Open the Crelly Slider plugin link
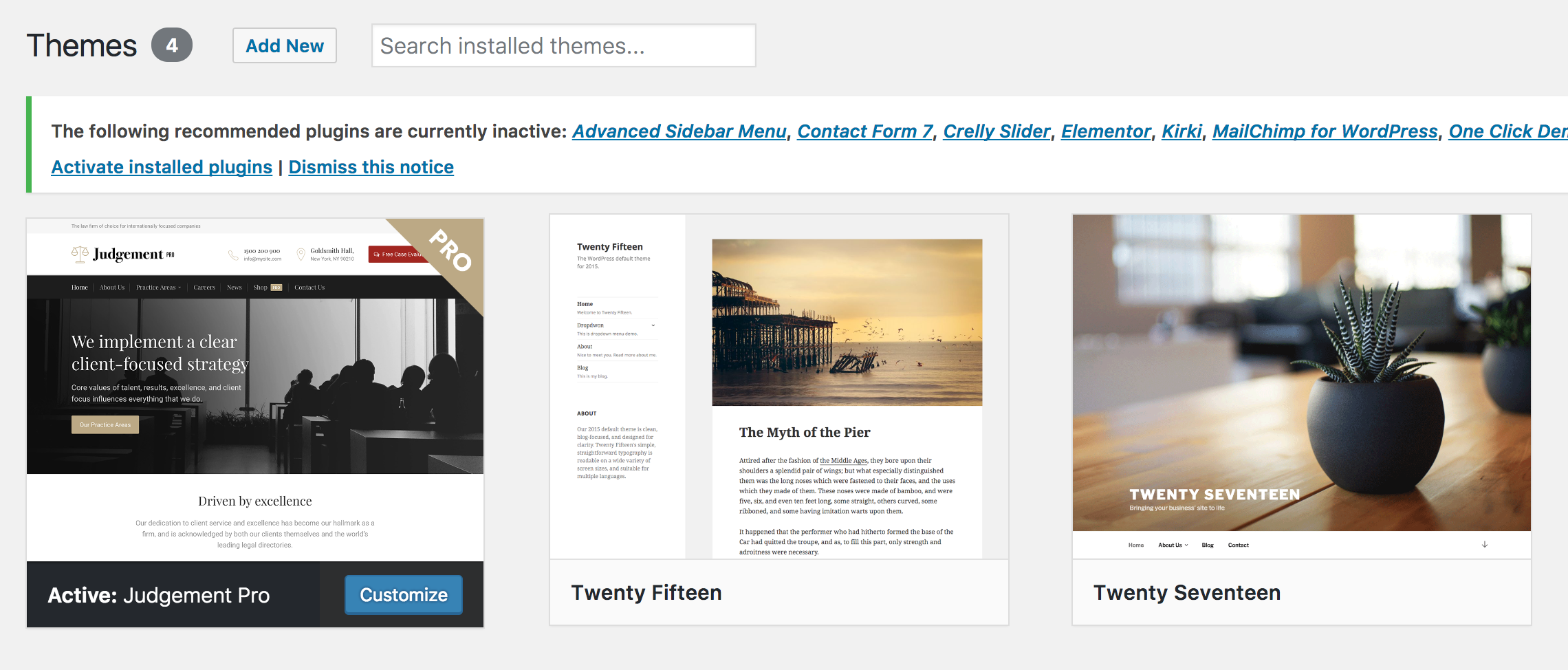 coord(997,131)
